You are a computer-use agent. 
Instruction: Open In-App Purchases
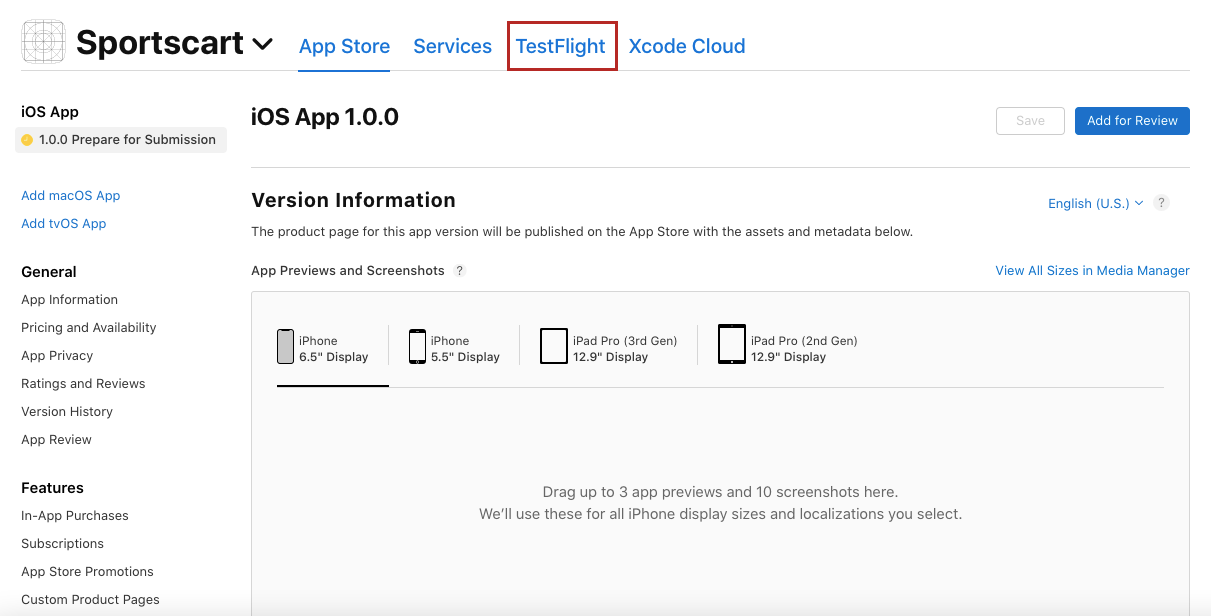pos(75,516)
